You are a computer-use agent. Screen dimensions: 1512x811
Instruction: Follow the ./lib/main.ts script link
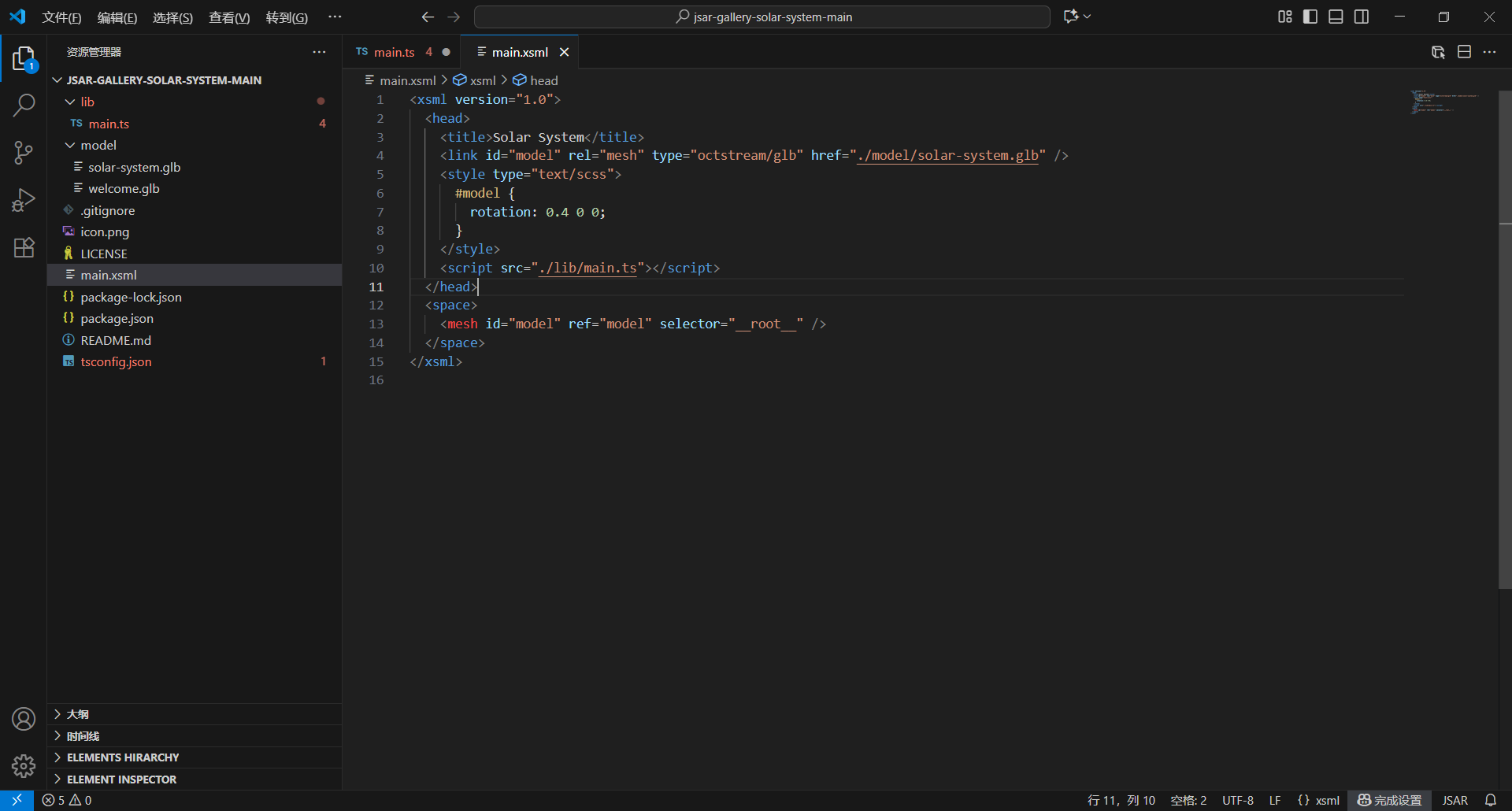[587, 268]
